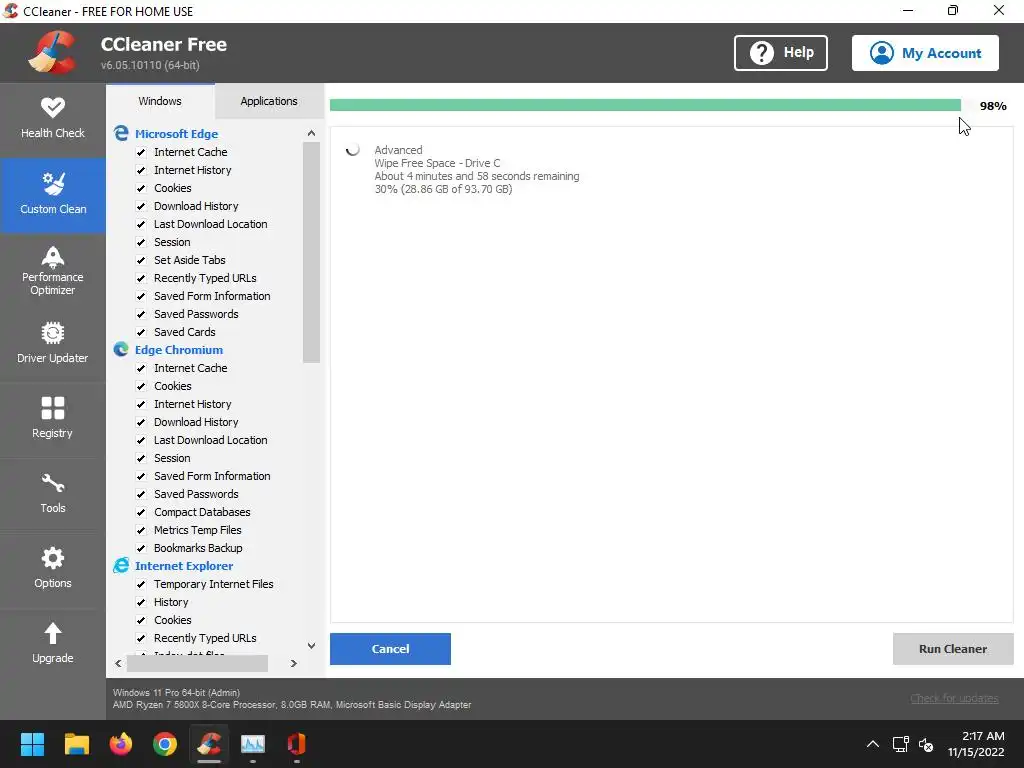Click Microsoft Edge Recently Typed URLs row
The image size is (1024, 768).
[205, 278]
